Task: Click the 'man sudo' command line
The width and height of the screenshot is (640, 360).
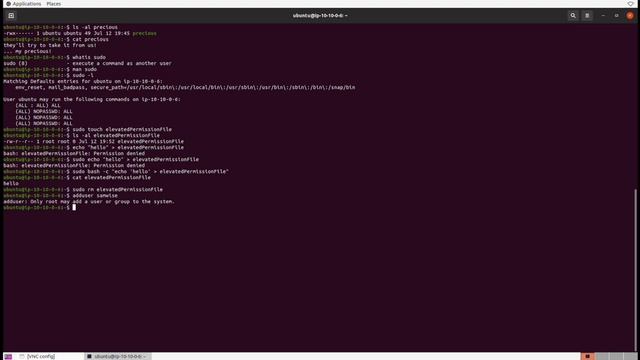Action: [50, 69]
